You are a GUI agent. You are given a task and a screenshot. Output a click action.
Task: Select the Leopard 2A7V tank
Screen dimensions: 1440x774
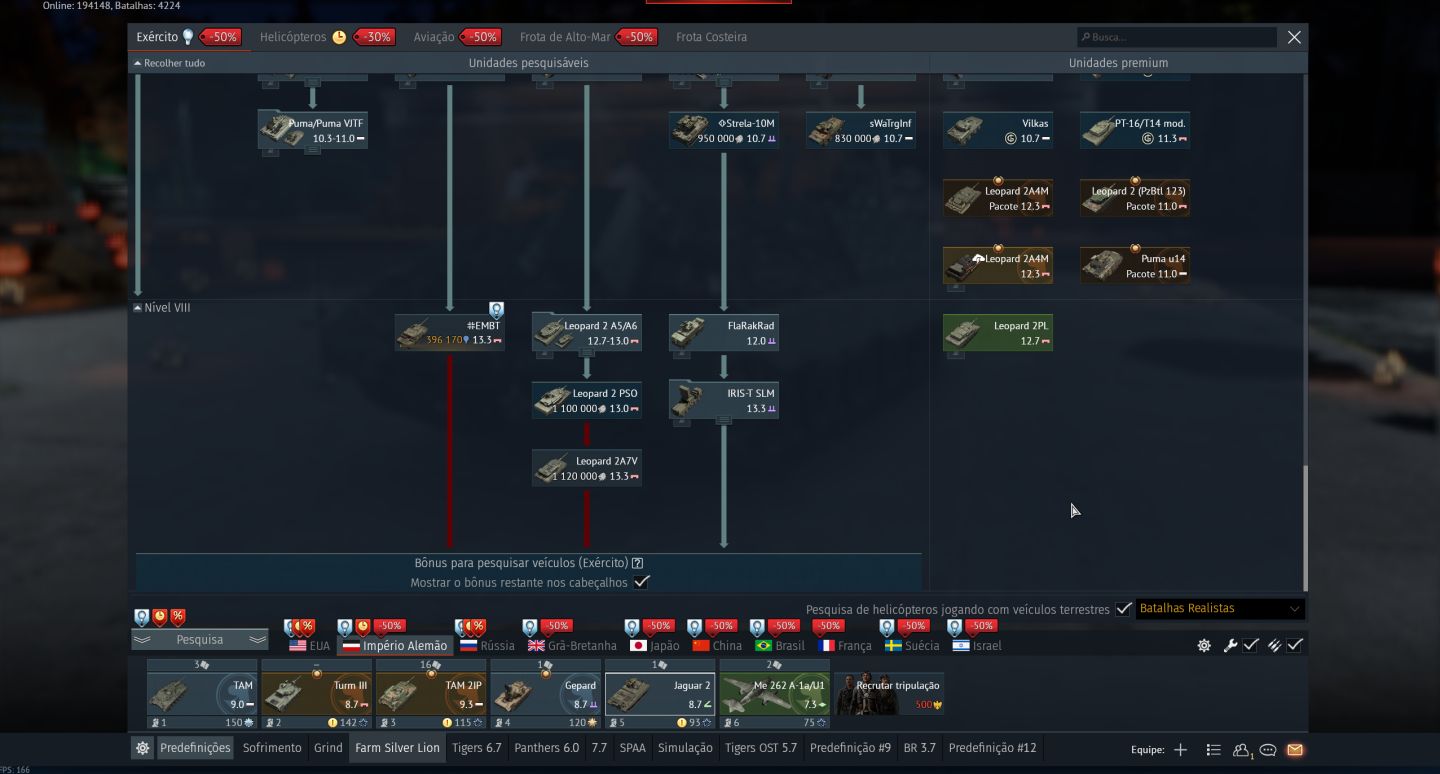click(587, 468)
